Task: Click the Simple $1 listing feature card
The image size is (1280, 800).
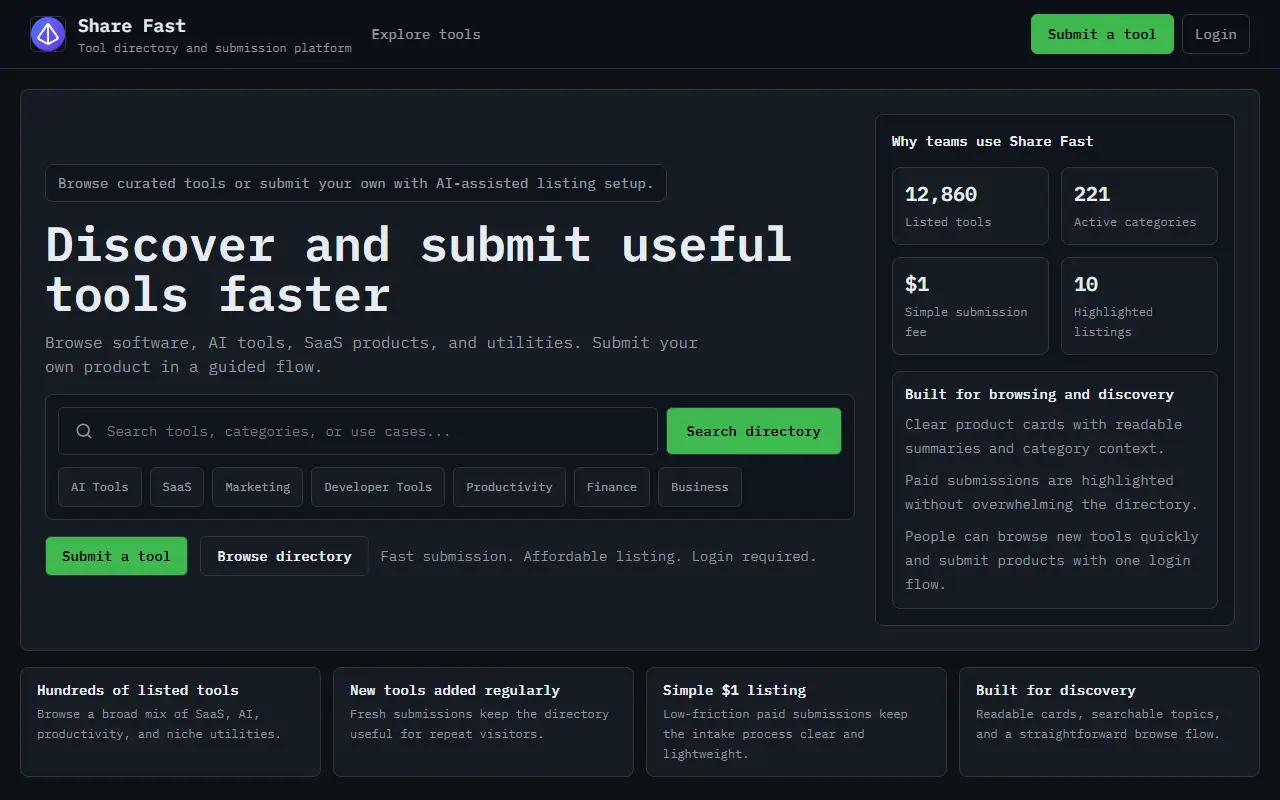Action: (x=796, y=722)
